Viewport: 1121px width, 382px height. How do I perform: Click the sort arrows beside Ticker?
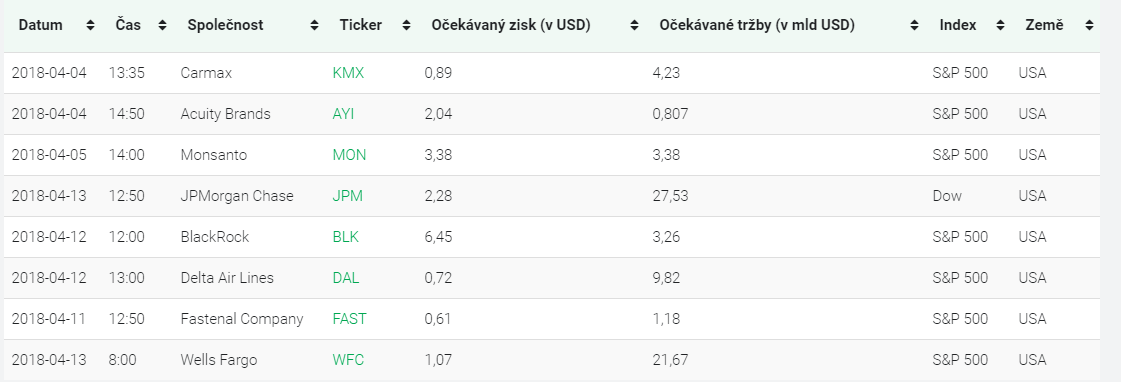pos(407,26)
